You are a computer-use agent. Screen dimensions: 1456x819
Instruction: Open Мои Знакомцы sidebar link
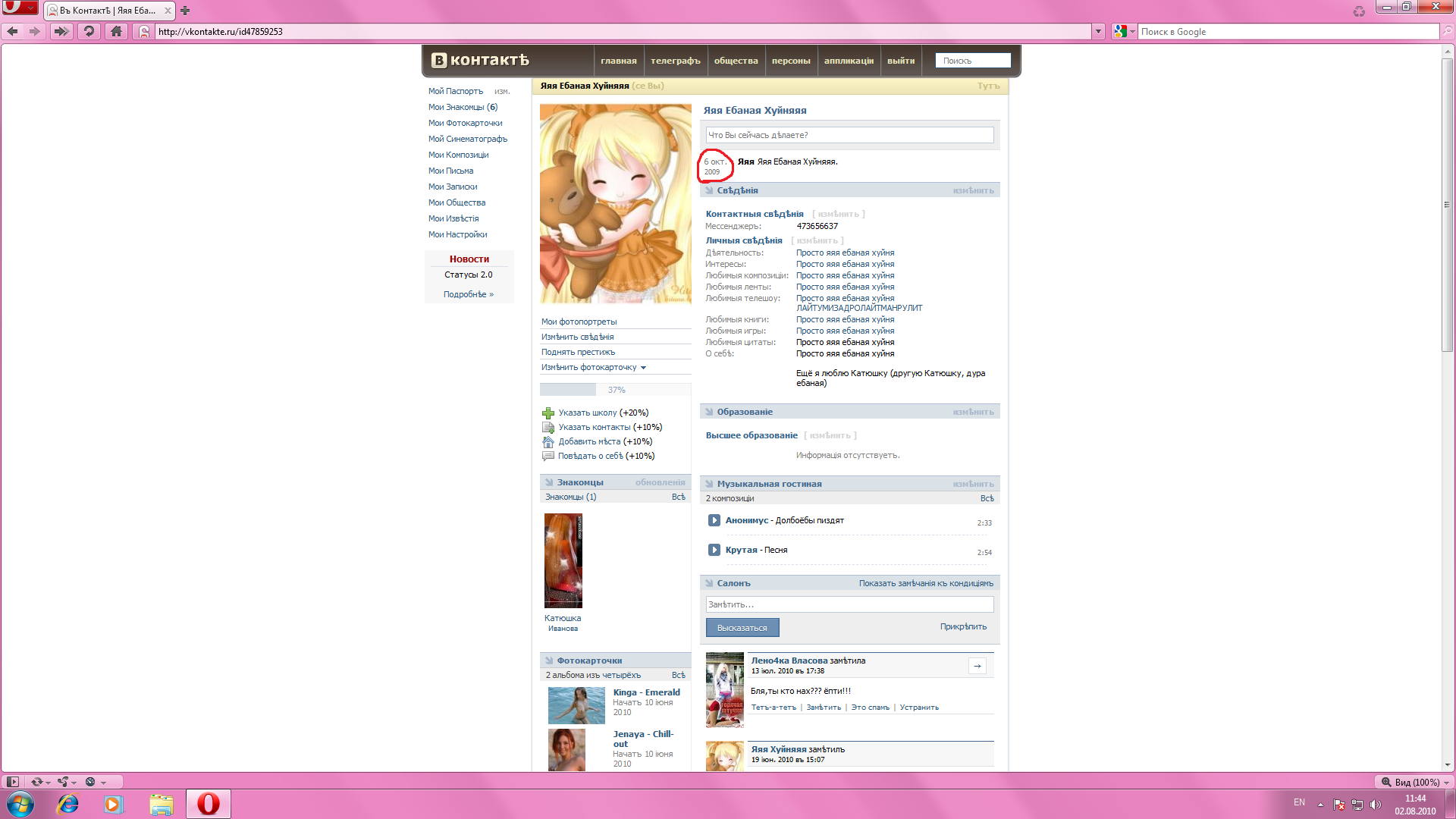tap(463, 107)
